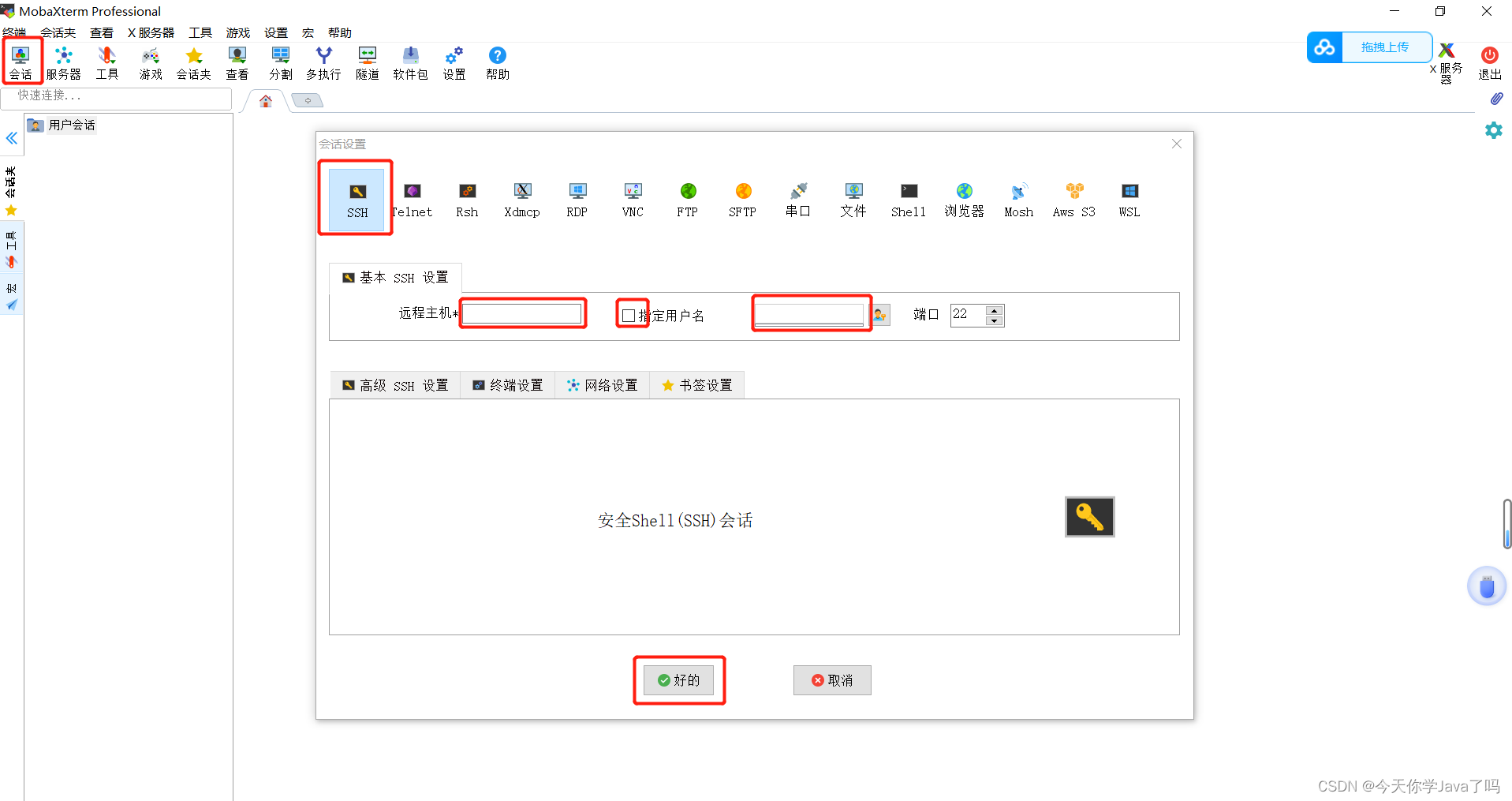Open the 会话 (Session) toolbar button
Screen dimensions: 1512x801
(21, 62)
